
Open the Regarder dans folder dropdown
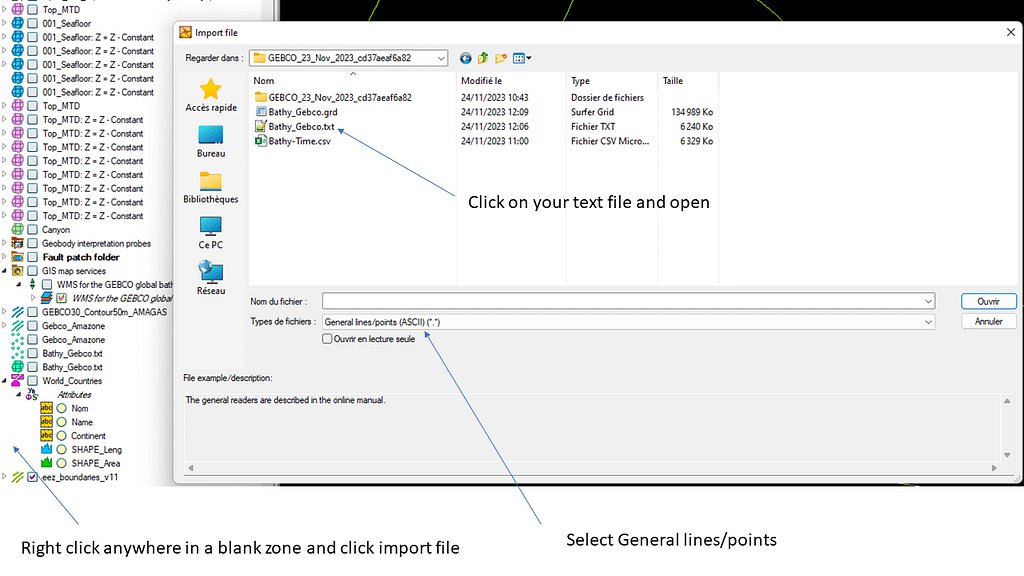pos(441,58)
